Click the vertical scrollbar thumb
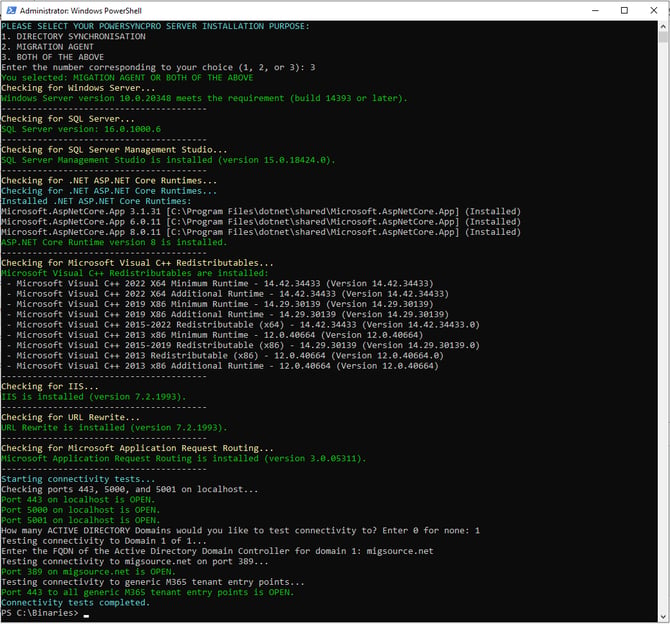This screenshot has height=624, width=670. [663, 37]
